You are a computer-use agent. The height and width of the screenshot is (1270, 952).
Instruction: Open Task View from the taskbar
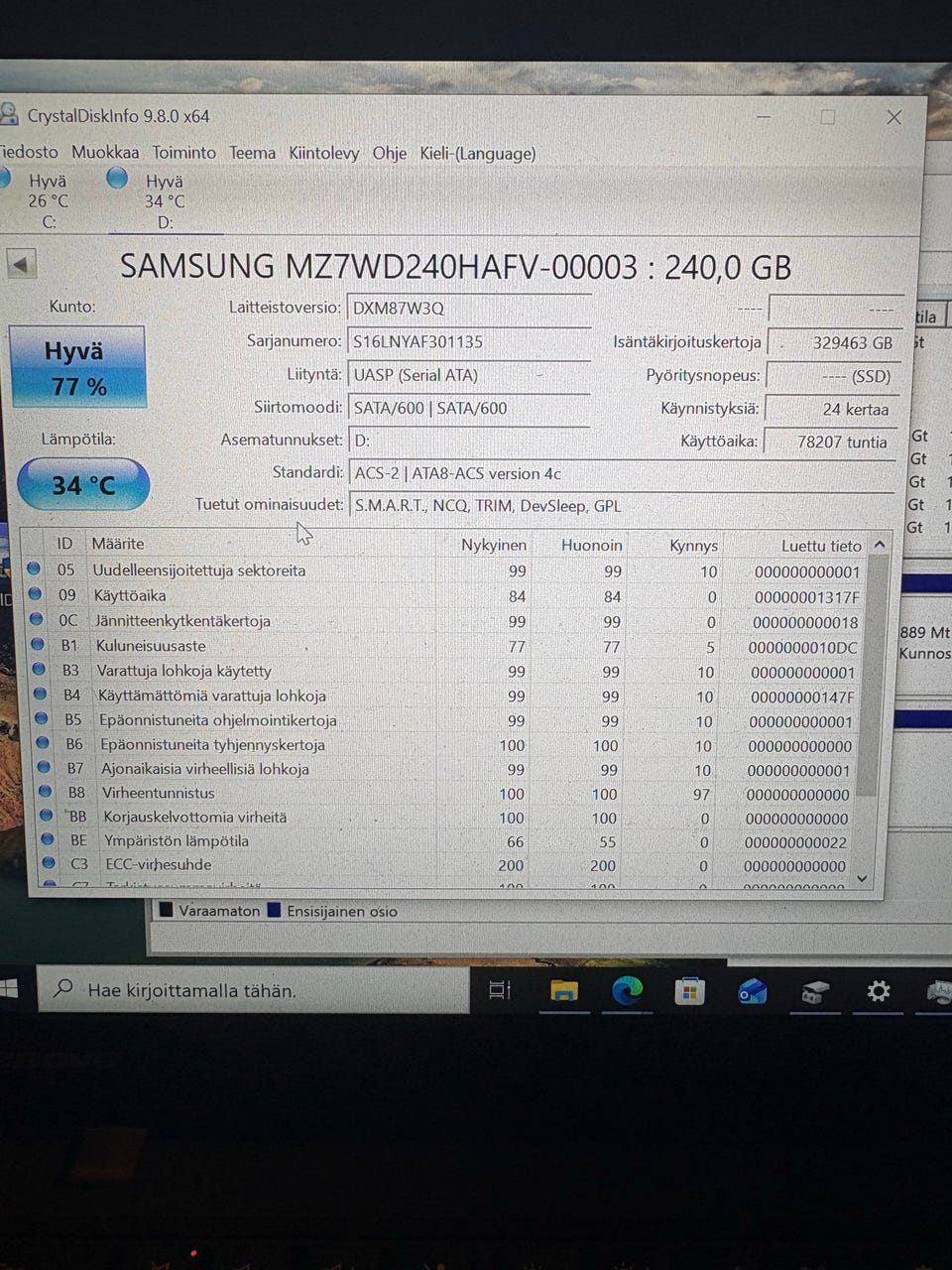(500, 989)
